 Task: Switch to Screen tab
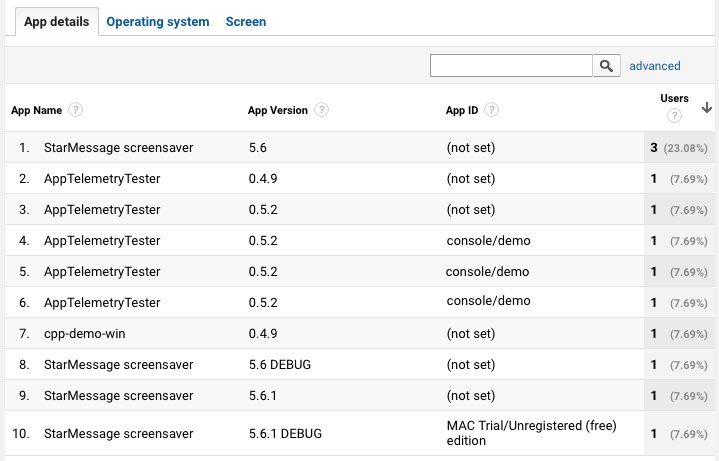click(x=246, y=22)
